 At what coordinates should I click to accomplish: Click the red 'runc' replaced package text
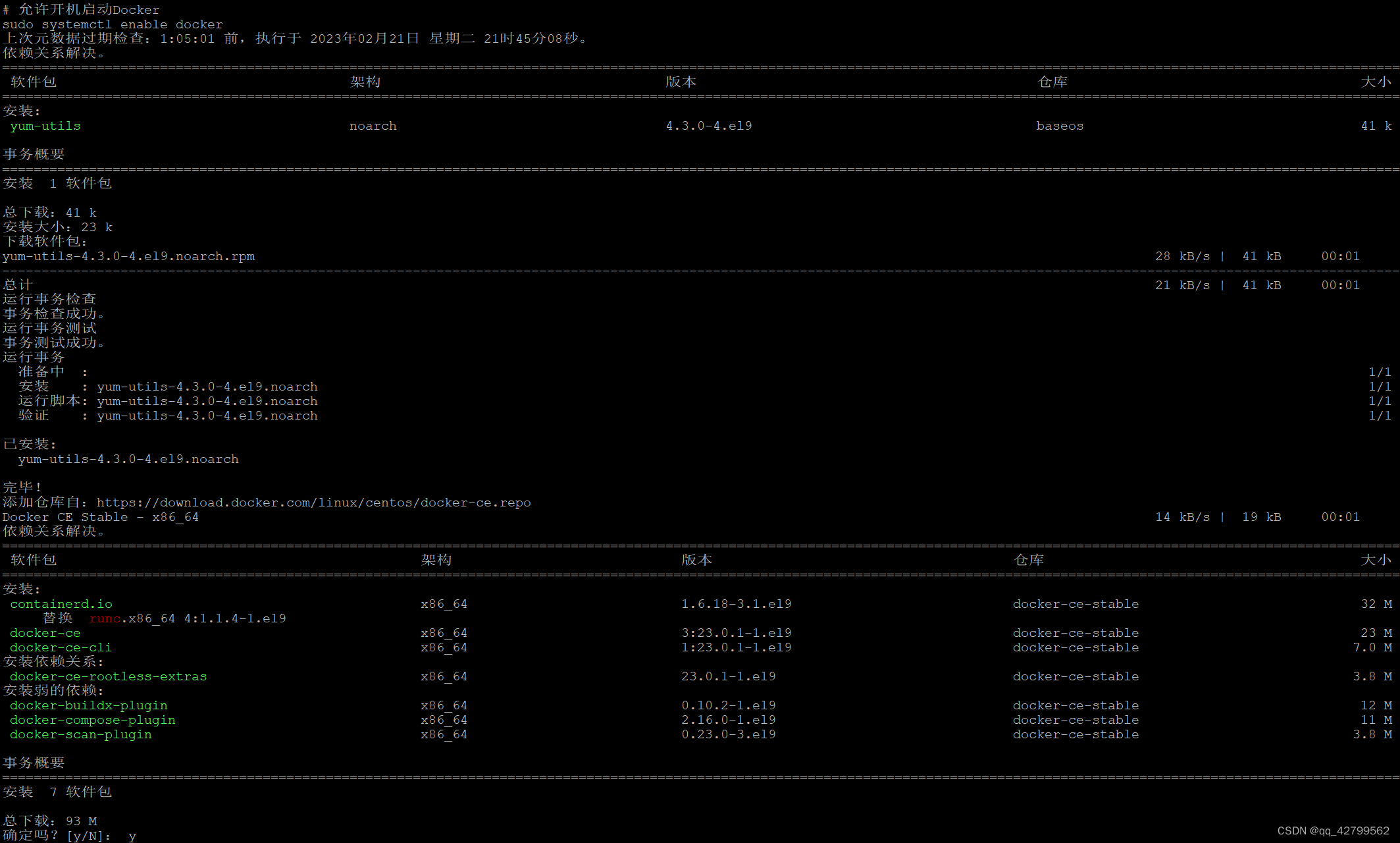coord(105,618)
